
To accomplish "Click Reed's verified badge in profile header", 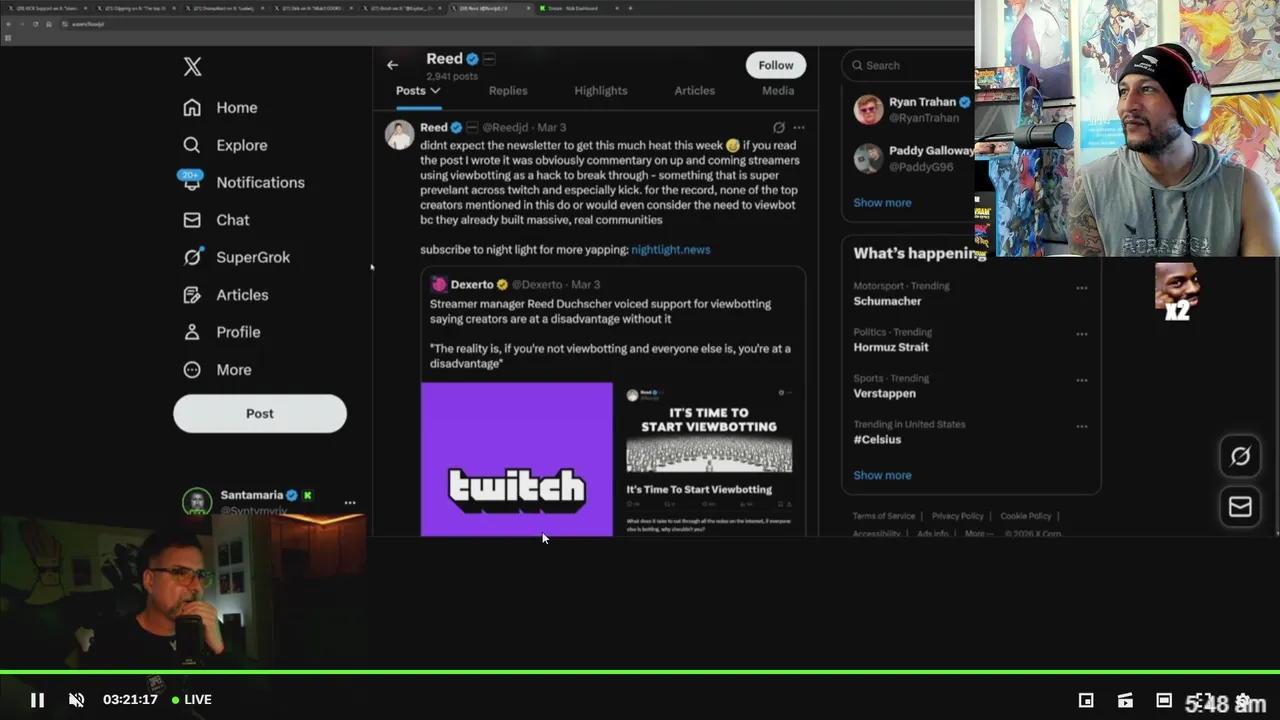I will pos(472,59).
